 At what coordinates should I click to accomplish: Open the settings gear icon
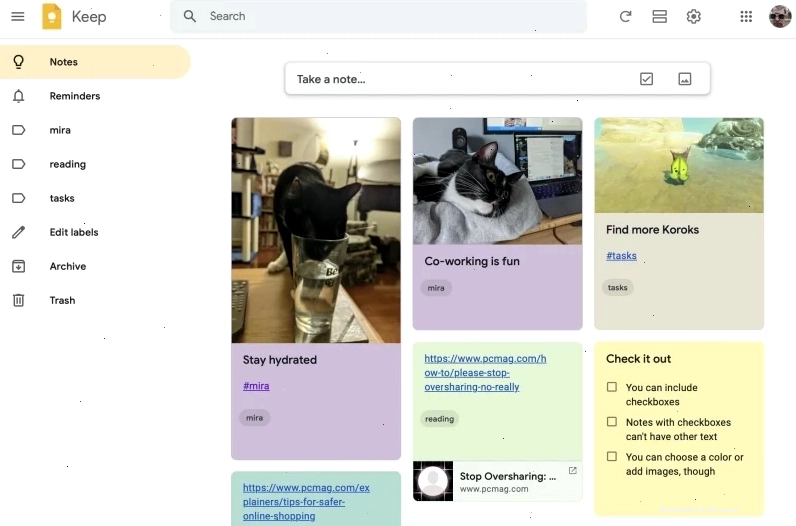[693, 16]
